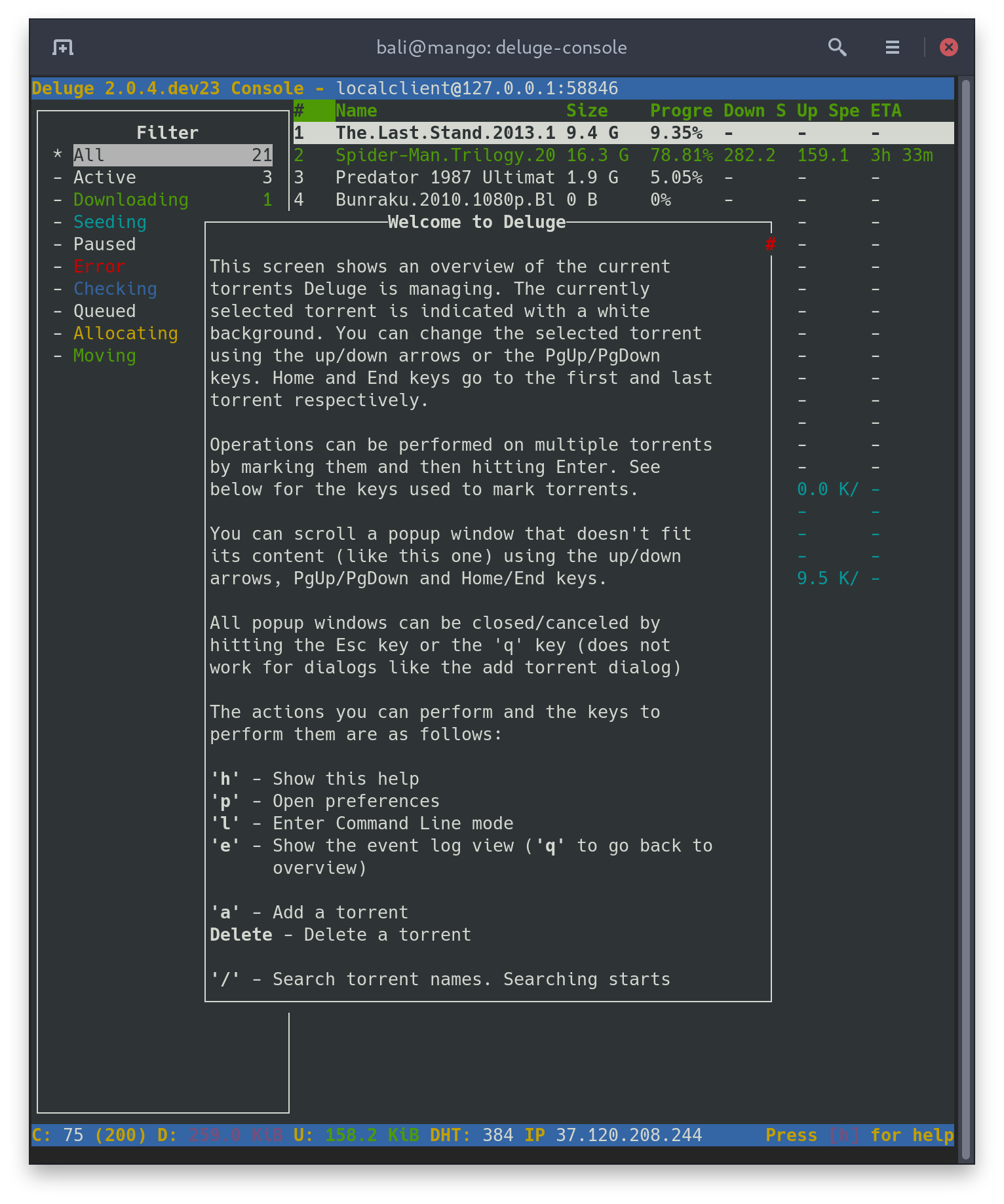Click the Down S column header
This screenshot has width=1004, height=1204.
coord(754,111)
